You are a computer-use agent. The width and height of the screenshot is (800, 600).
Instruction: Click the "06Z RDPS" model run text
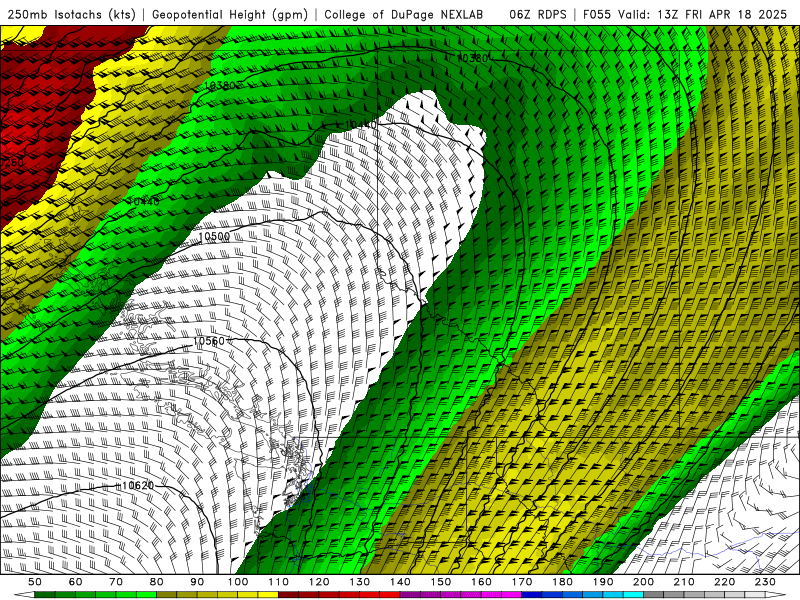pos(537,15)
